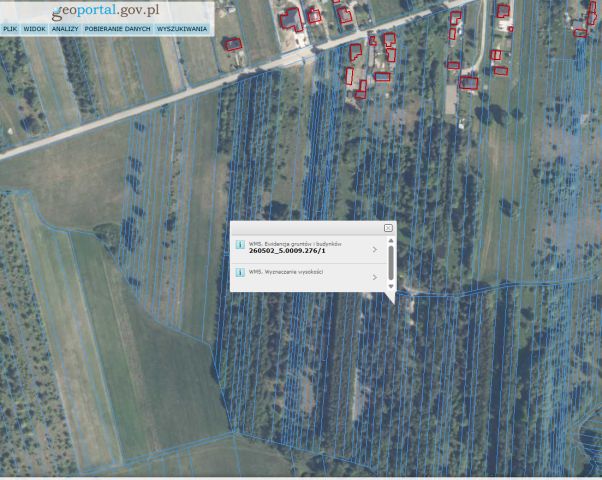Open the POBIERANIE DANYCH menu
This screenshot has width=602, height=480.
(x=117, y=29)
